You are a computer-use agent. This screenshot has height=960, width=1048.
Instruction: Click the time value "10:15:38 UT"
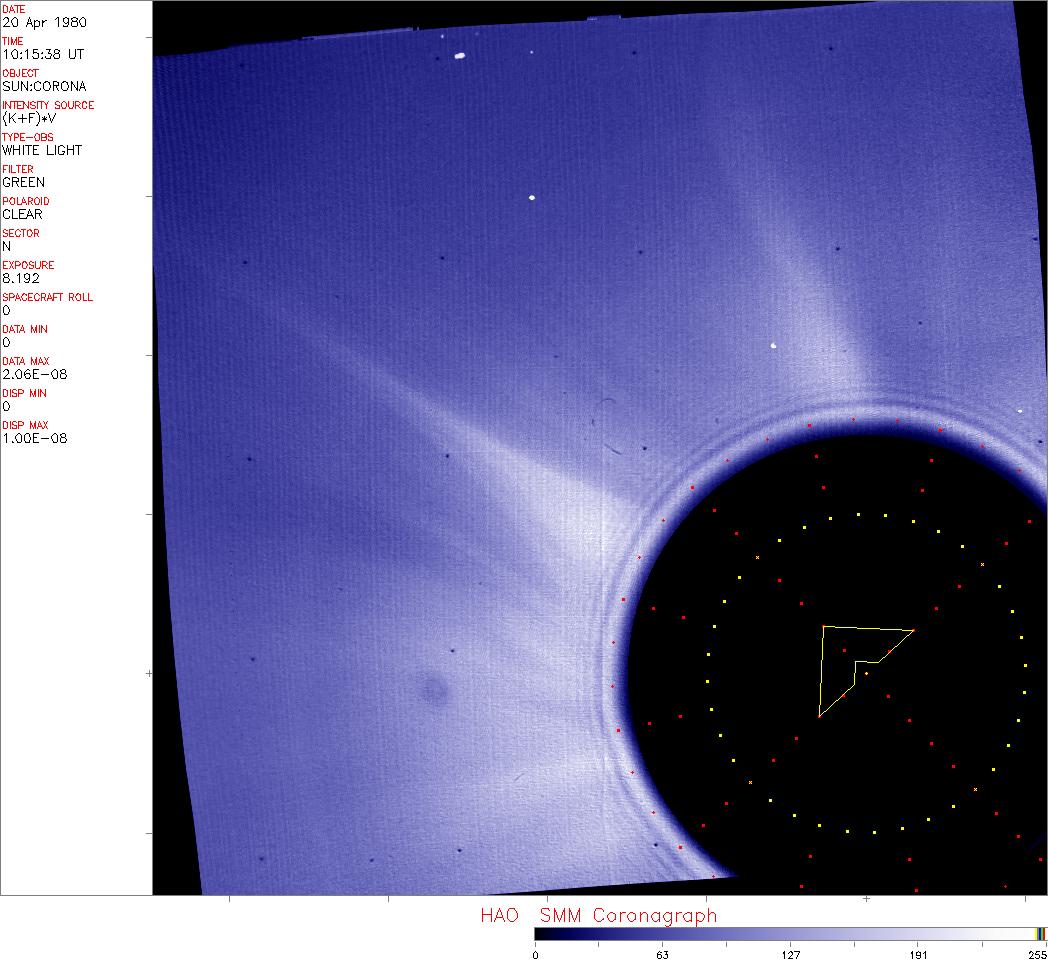pos(42,54)
